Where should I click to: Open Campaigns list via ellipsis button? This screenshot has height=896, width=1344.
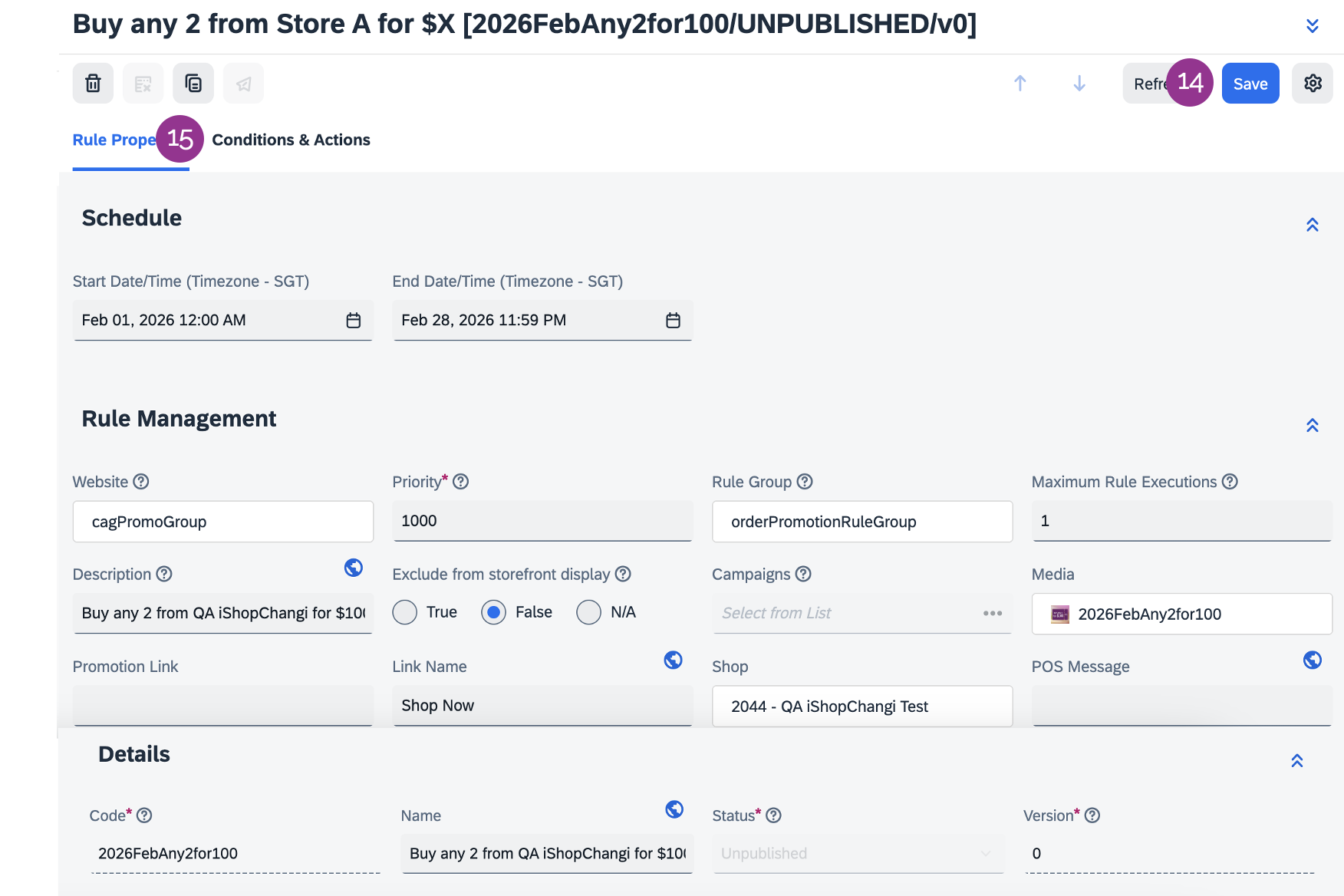[992, 614]
